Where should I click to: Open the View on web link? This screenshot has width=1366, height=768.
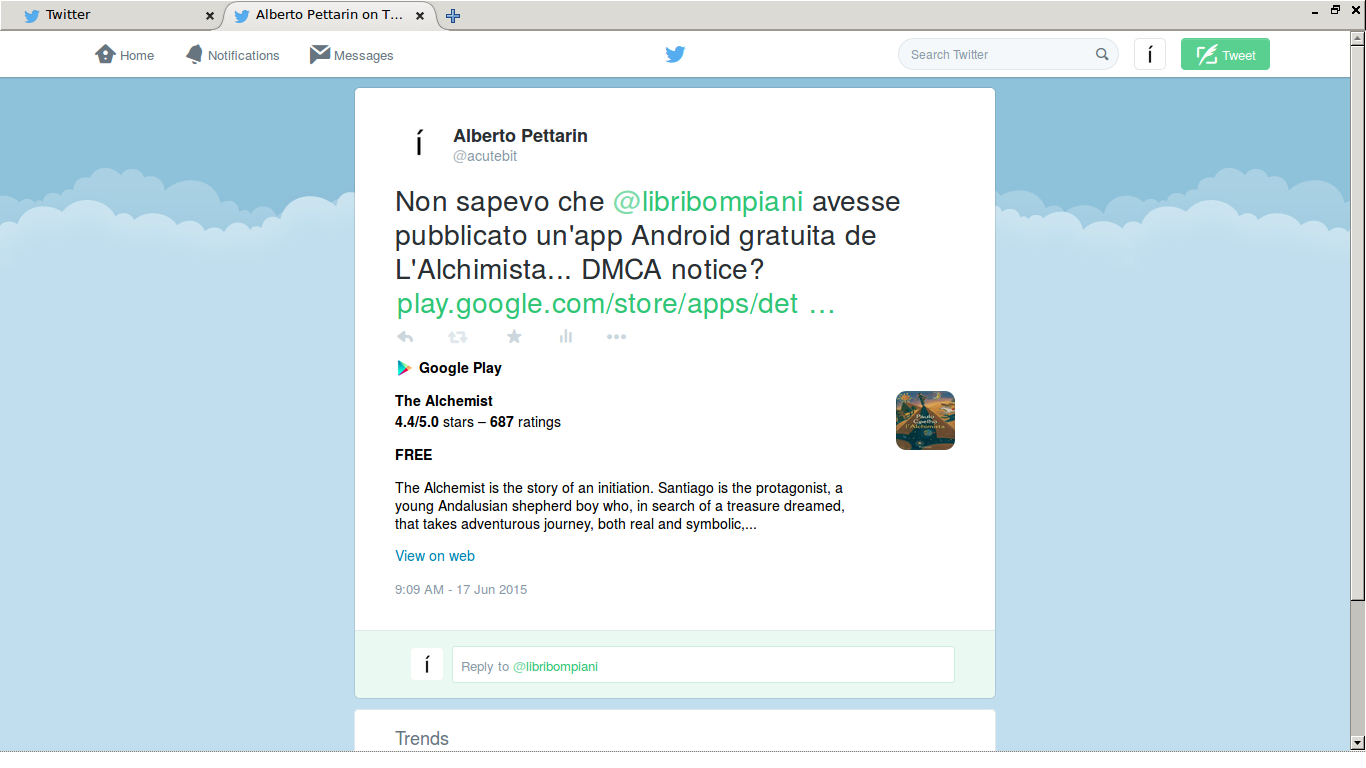pos(435,556)
